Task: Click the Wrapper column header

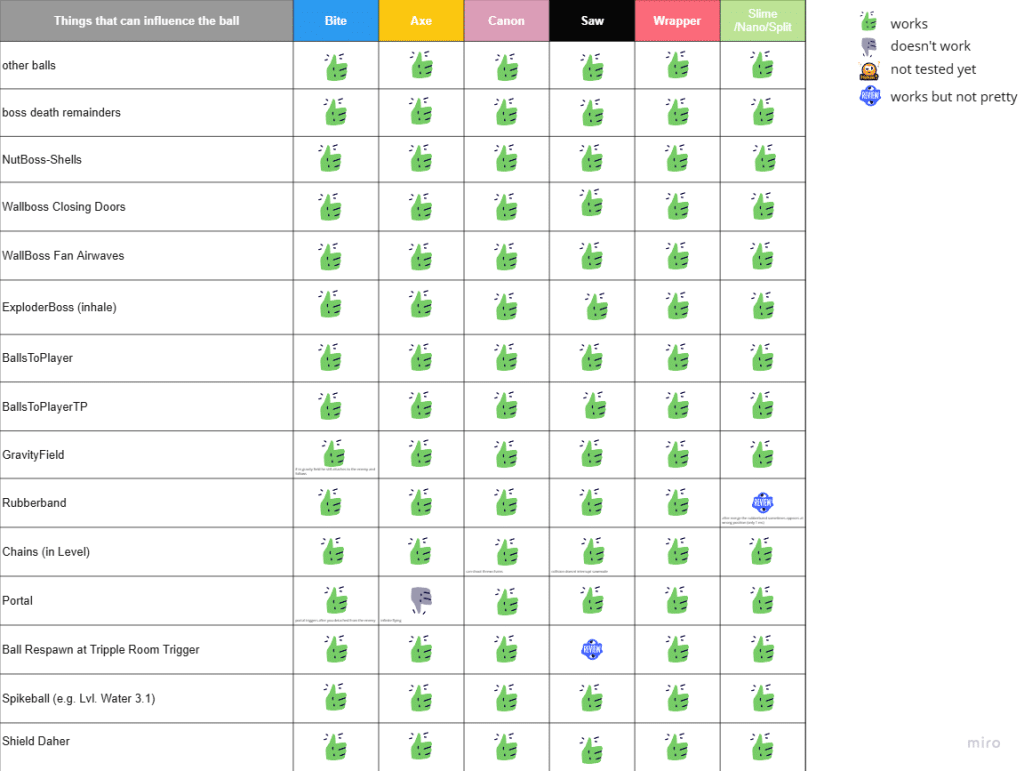Action: pos(677,21)
